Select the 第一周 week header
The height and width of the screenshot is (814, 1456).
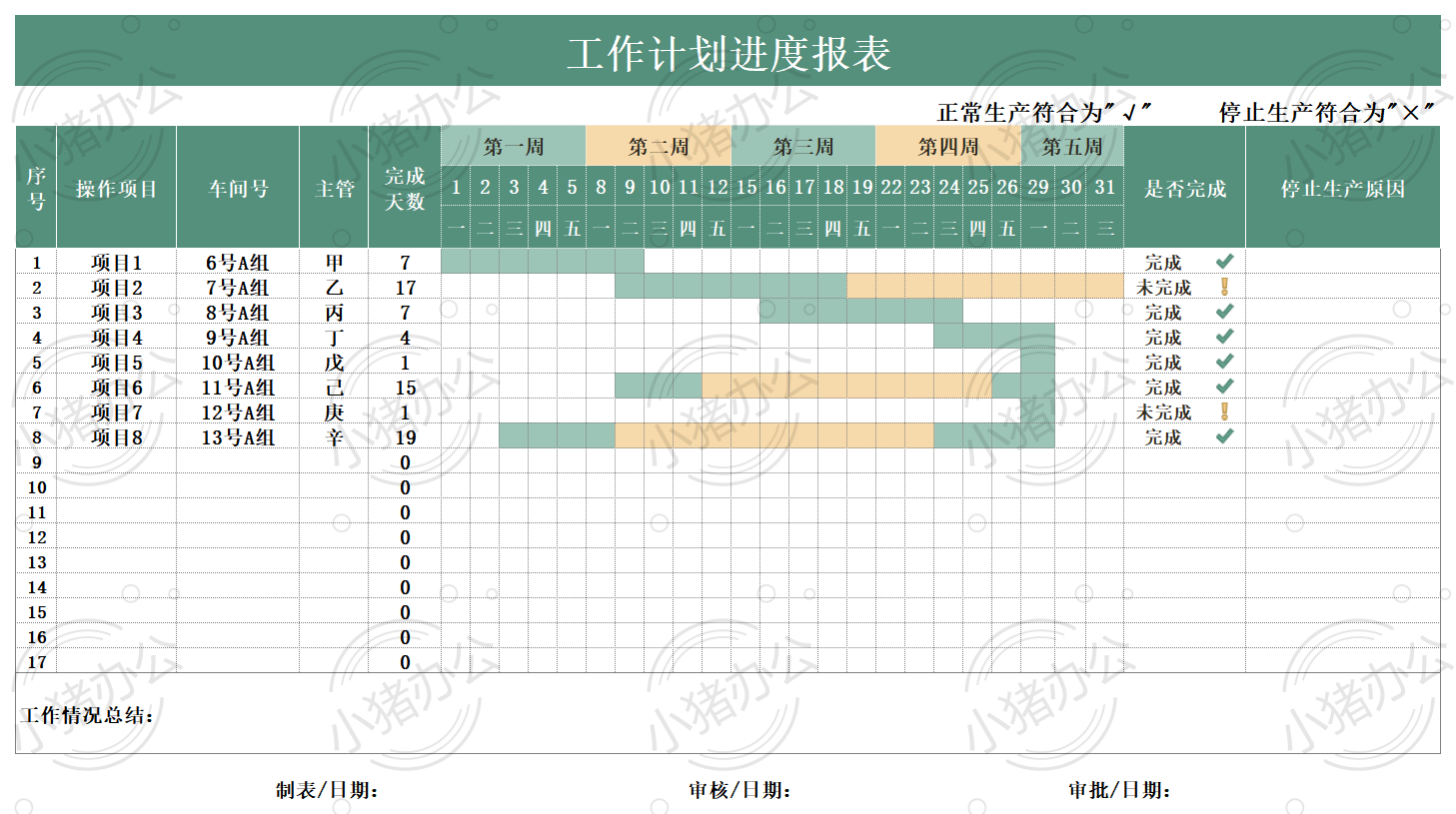[514, 147]
